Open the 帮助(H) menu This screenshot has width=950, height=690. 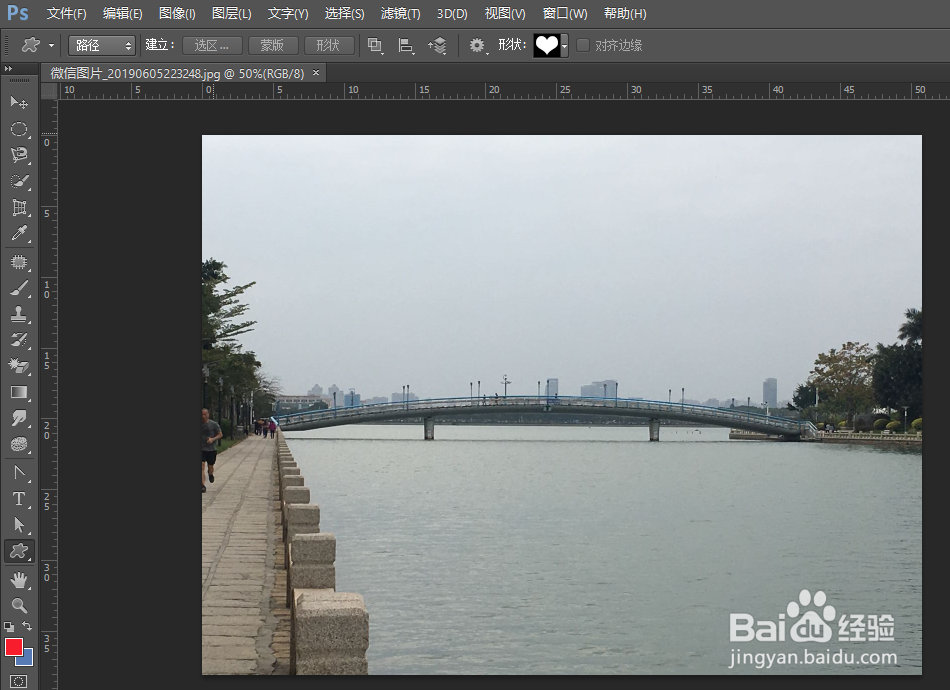point(625,13)
